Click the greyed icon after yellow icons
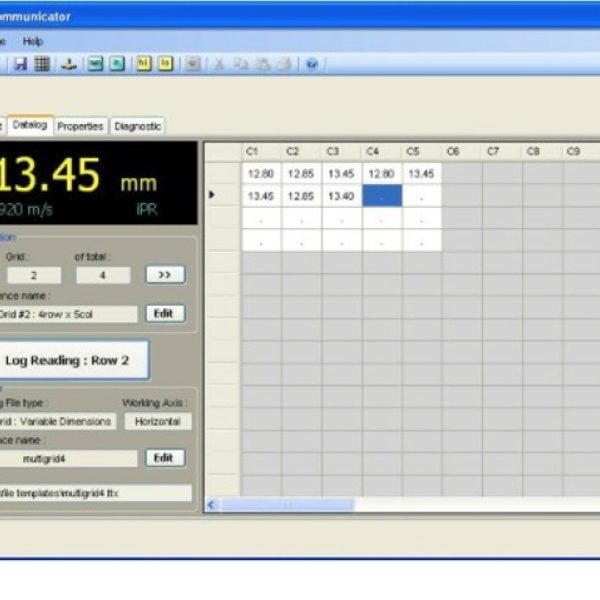 click(x=192, y=64)
